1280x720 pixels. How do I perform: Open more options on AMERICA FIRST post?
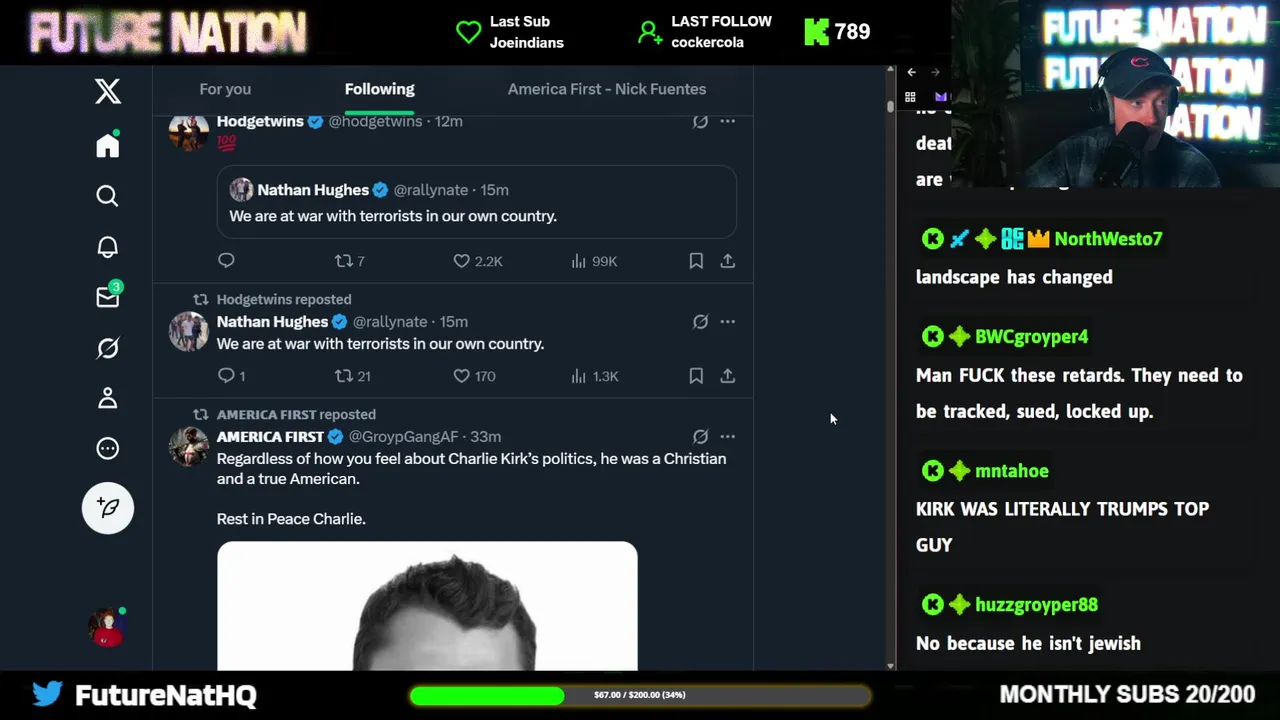[x=728, y=437]
